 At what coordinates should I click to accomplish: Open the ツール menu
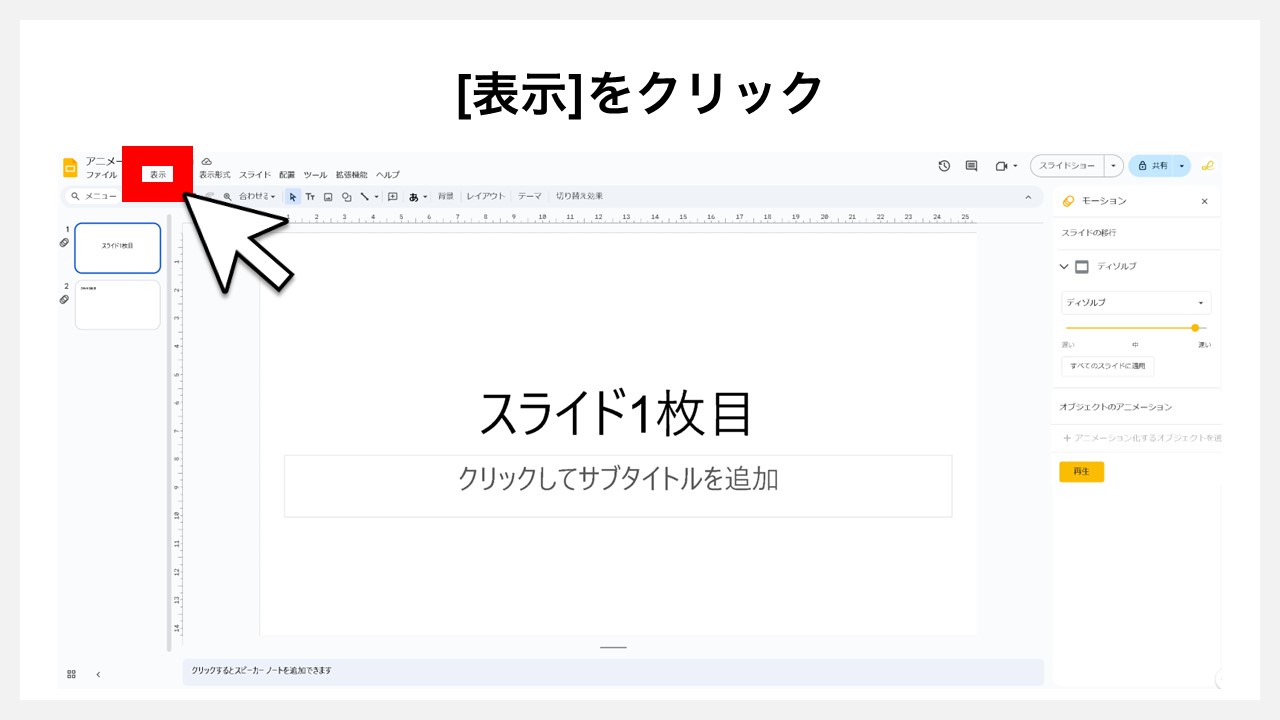click(x=315, y=174)
